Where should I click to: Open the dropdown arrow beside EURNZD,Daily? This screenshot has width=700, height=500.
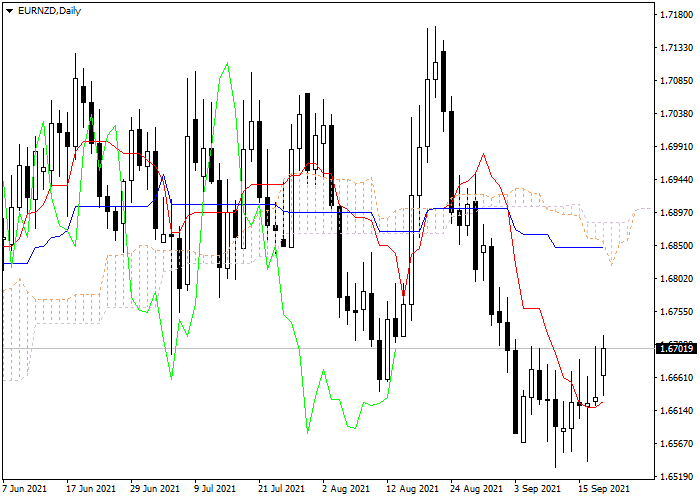tap(10, 11)
